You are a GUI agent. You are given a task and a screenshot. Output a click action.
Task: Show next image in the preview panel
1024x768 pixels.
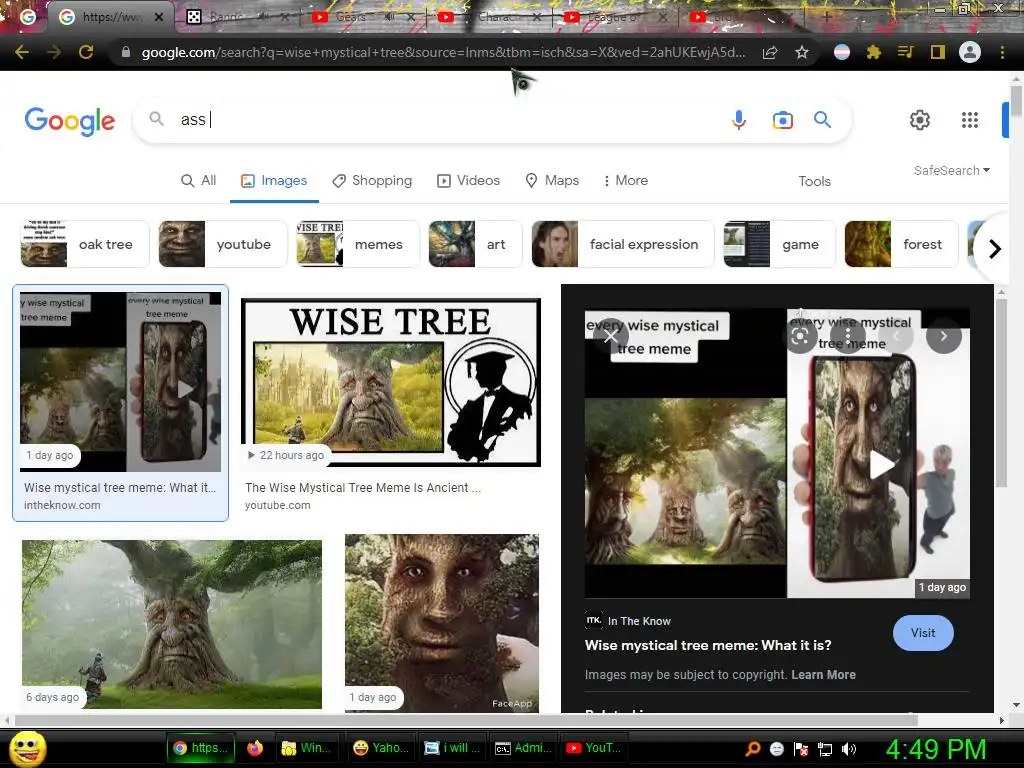pos(944,336)
